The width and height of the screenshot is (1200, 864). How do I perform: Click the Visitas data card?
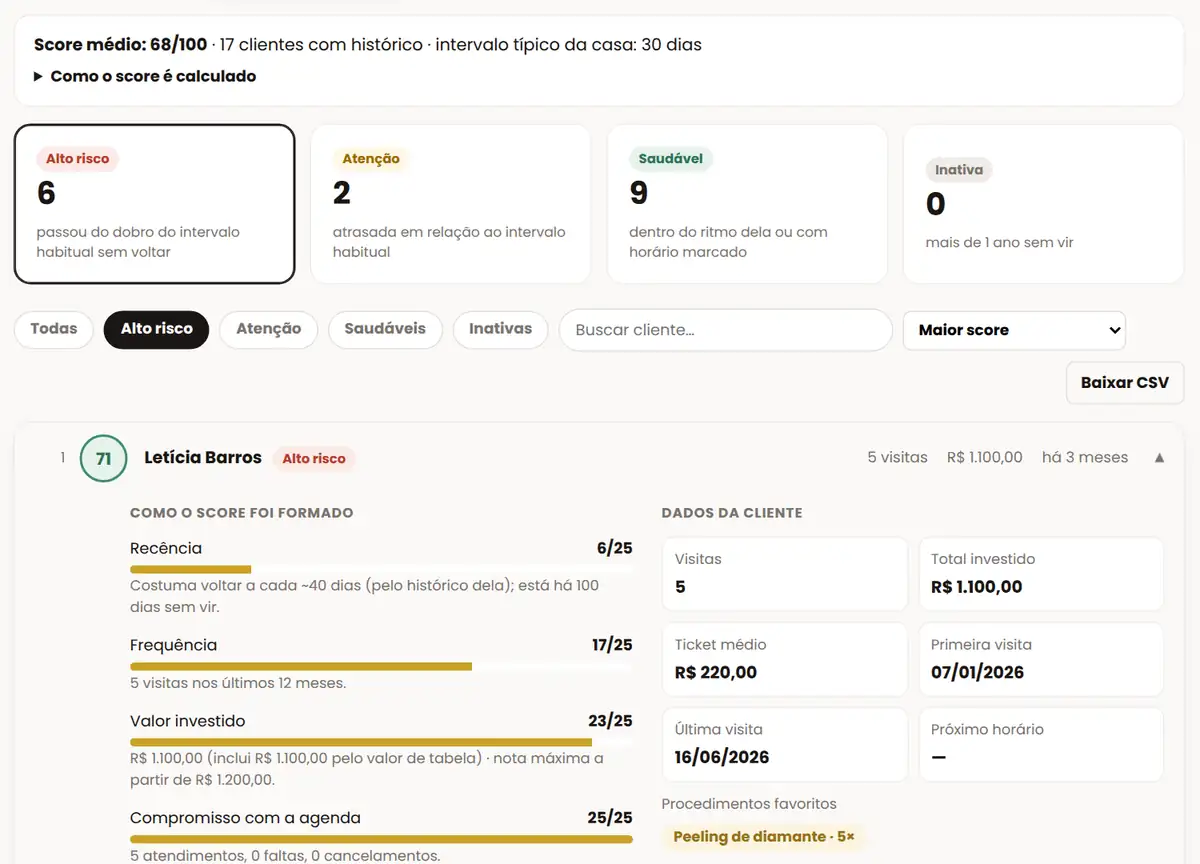pyautogui.click(x=785, y=575)
